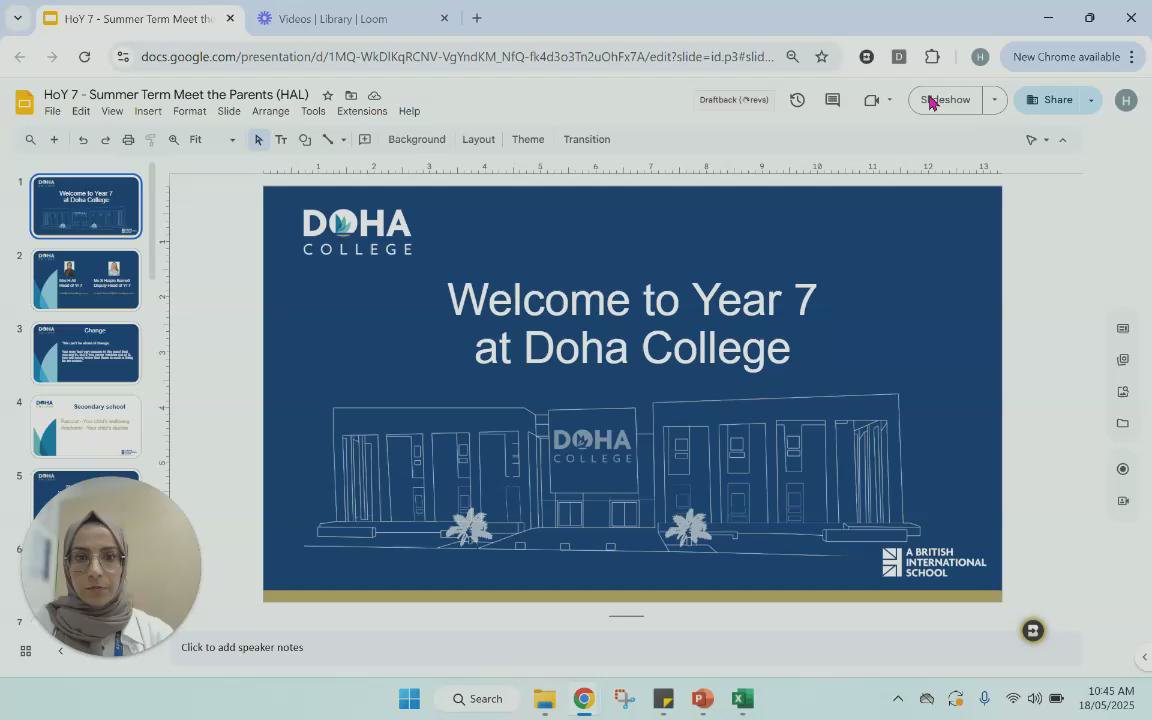The image size is (1152, 720).
Task: Click the side panel record icon
Action: (x=1123, y=469)
